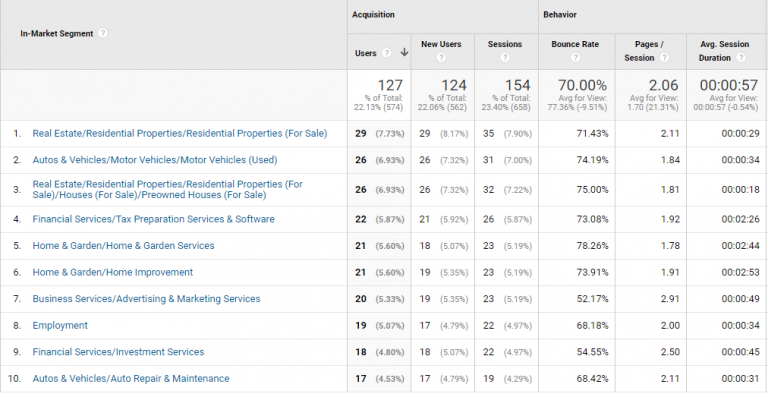This screenshot has width=768, height=397.
Task: Select overall pages per session 2.06
Action: (x=664, y=86)
